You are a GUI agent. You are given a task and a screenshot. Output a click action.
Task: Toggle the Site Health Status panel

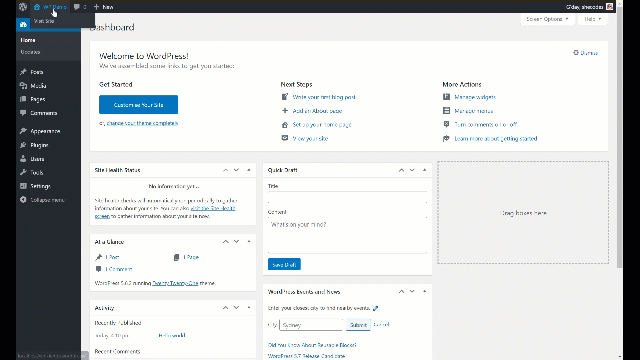249,170
